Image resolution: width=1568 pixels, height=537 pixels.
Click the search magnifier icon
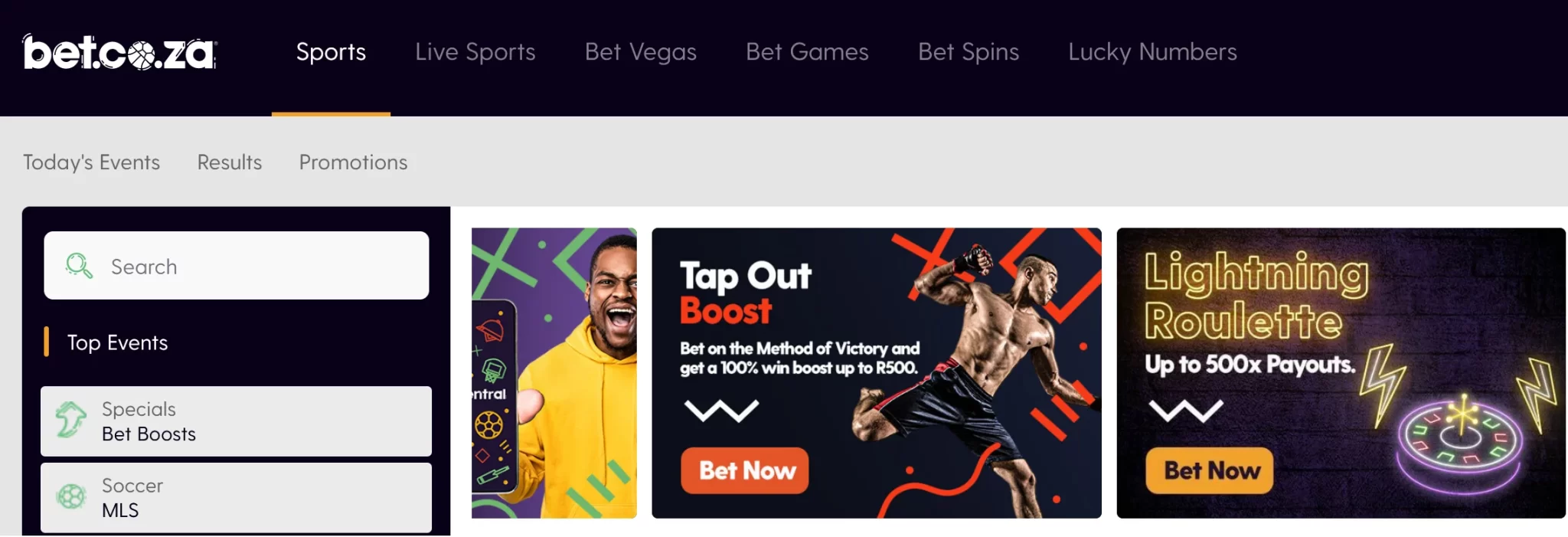coord(79,266)
